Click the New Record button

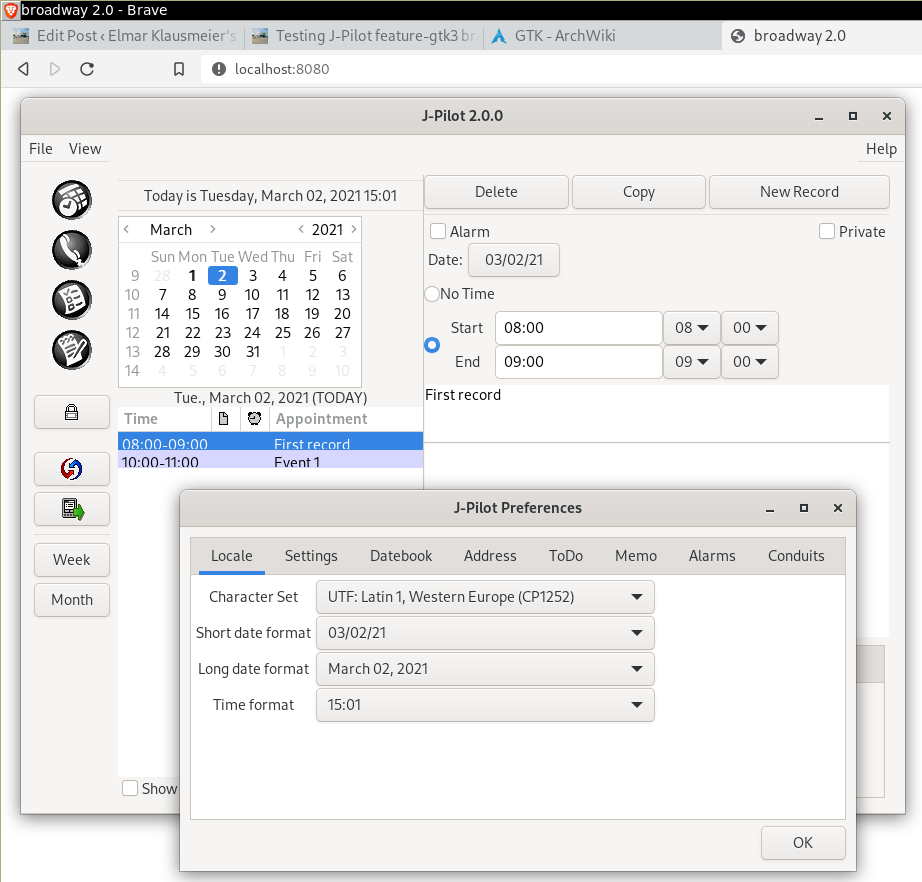pyautogui.click(x=799, y=192)
